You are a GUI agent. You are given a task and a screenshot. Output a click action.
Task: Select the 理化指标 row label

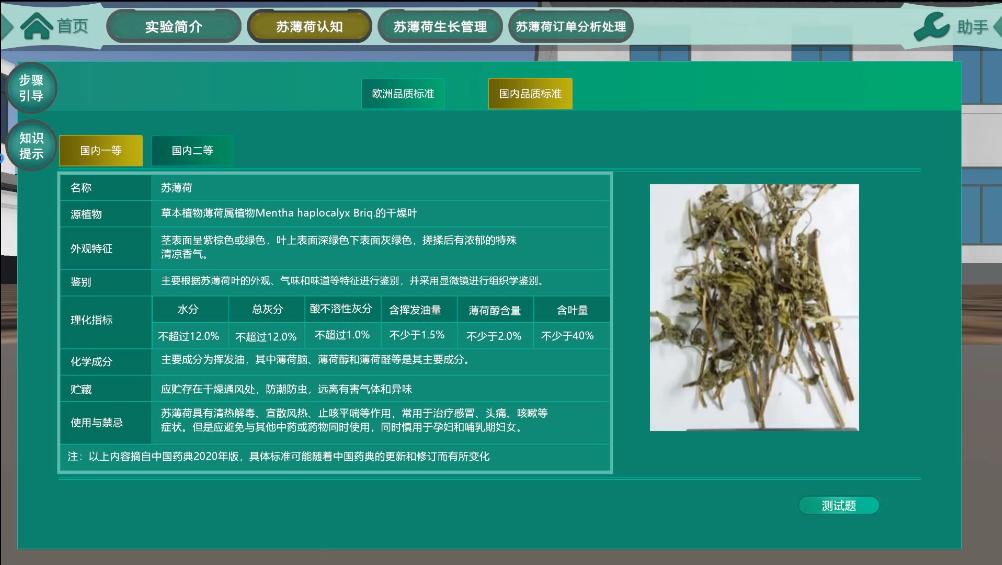(x=91, y=321)
